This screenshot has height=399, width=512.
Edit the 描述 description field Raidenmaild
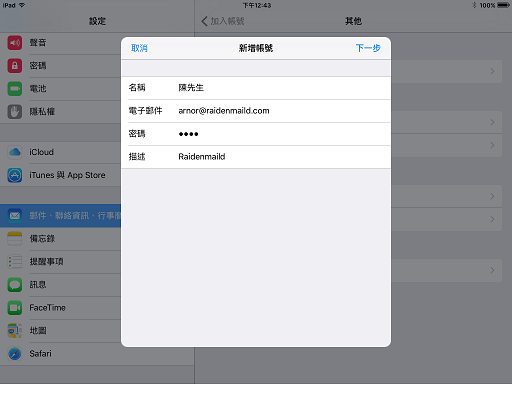point(256,157)
